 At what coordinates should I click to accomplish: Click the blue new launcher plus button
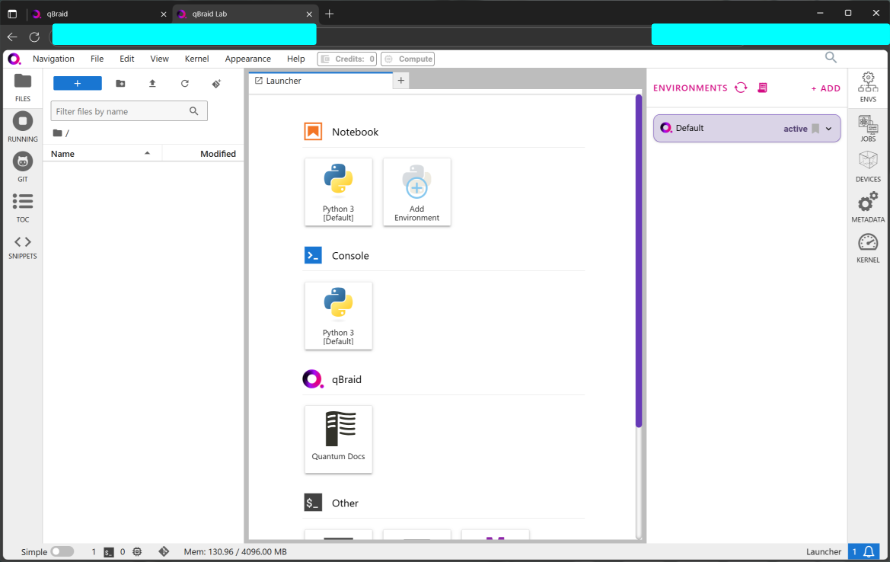pyautogui.click(x=78, y=83)
